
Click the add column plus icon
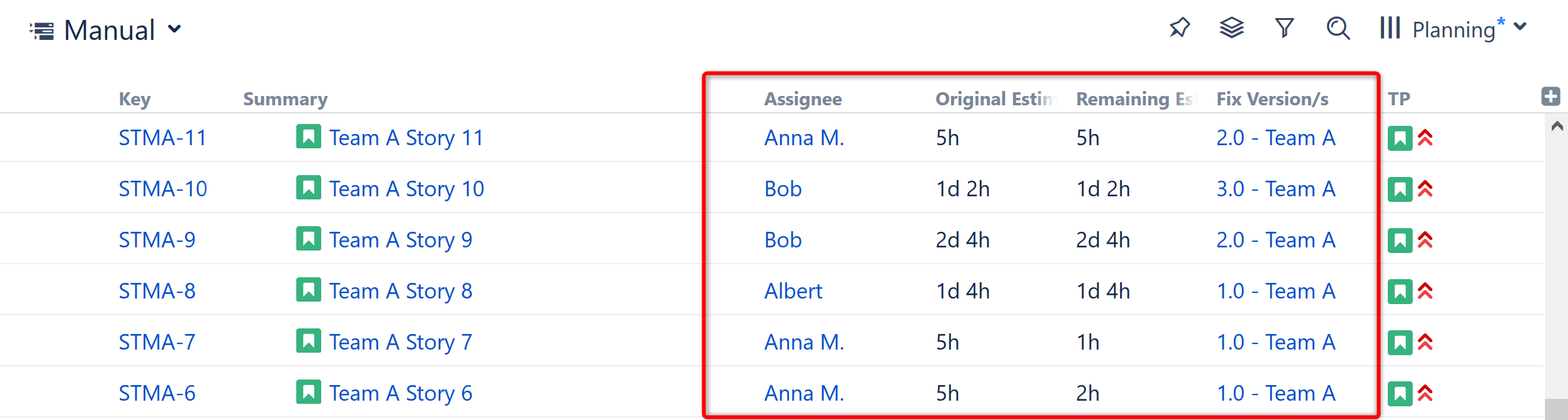[1551, 97]
